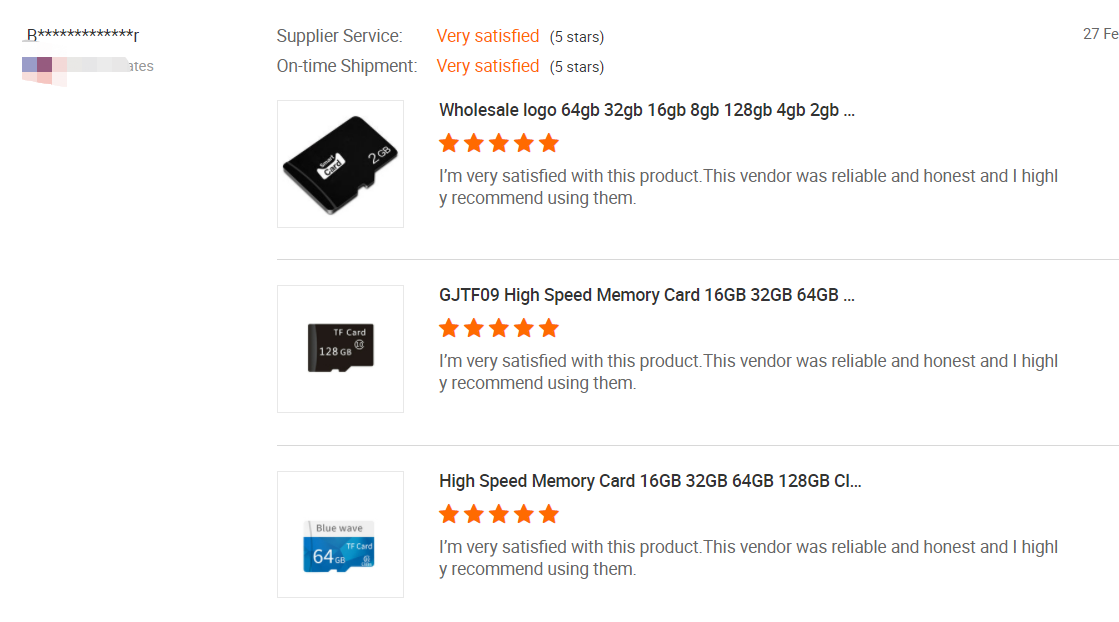
Task: Click the five stars under GJTF09 product
Action: pos(498,328)
